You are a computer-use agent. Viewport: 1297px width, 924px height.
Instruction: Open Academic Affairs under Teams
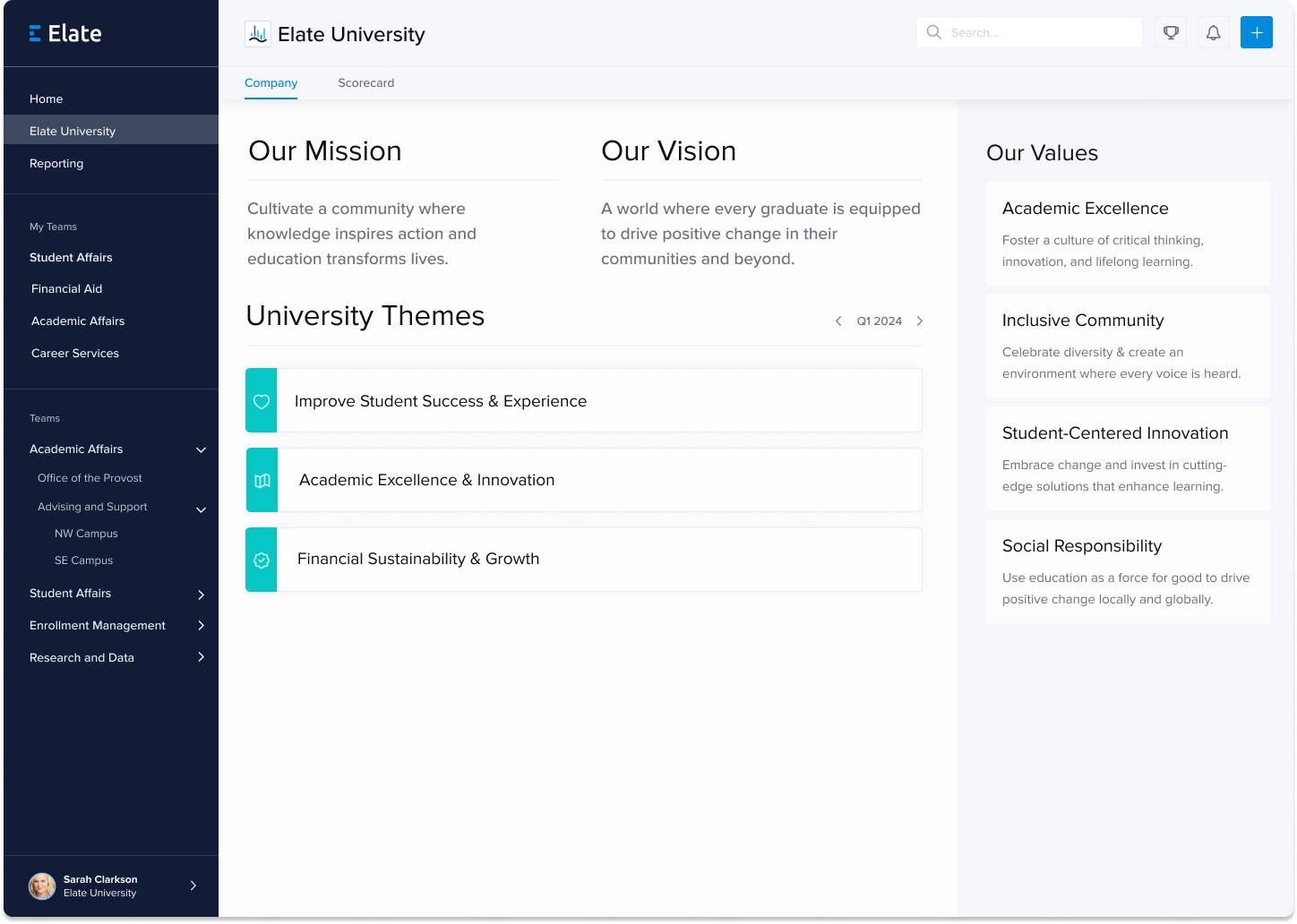point(76,449)
